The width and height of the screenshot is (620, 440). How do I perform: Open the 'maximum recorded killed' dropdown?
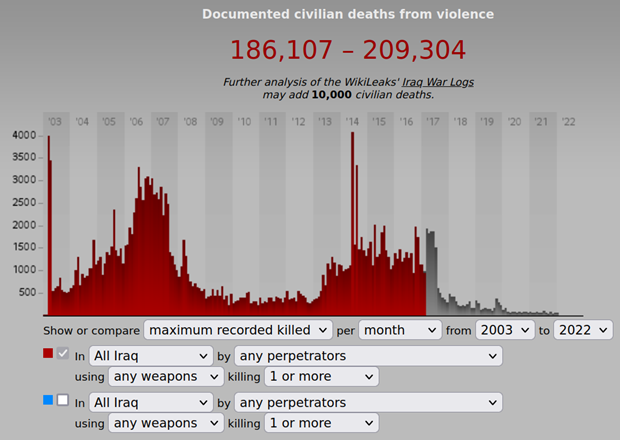pyautogui.click(x=238, y=329)
